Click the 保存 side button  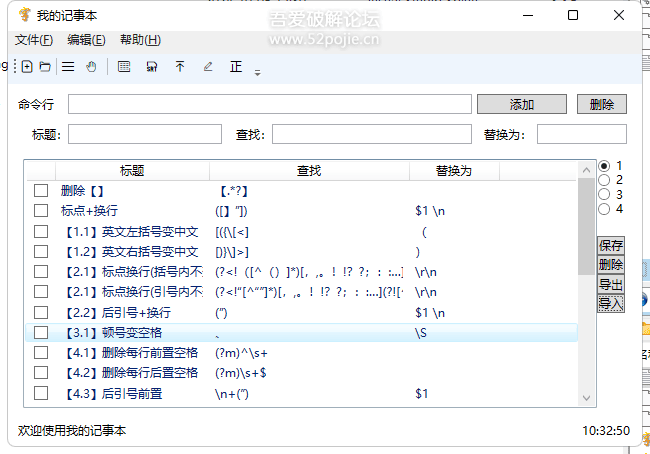(x=611, y=245)
